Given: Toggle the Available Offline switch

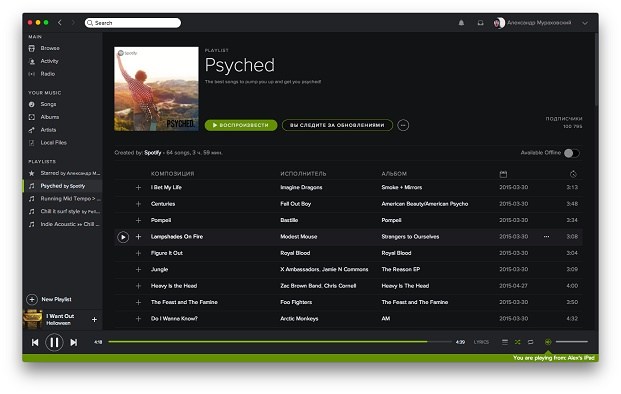Looking at the screenshot, I should click(x=571, y=153).
